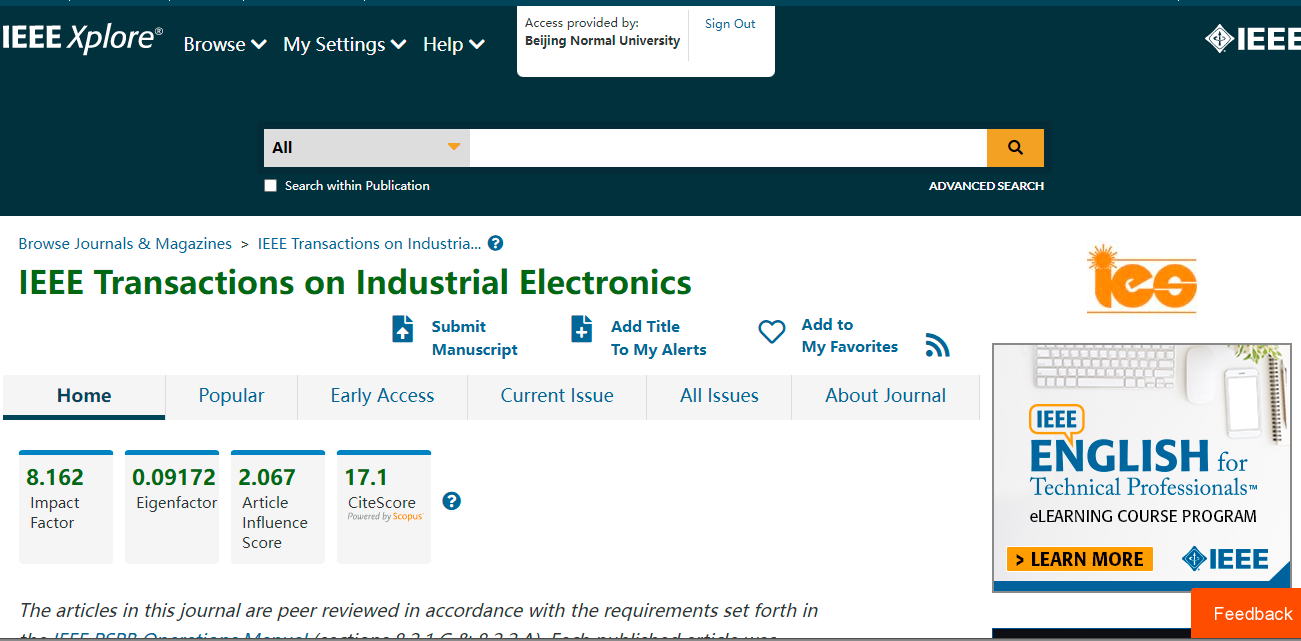Screen dimensions: 1301x641
Task: Click the question mark next to CiteScore
Action: pos(451,501)
